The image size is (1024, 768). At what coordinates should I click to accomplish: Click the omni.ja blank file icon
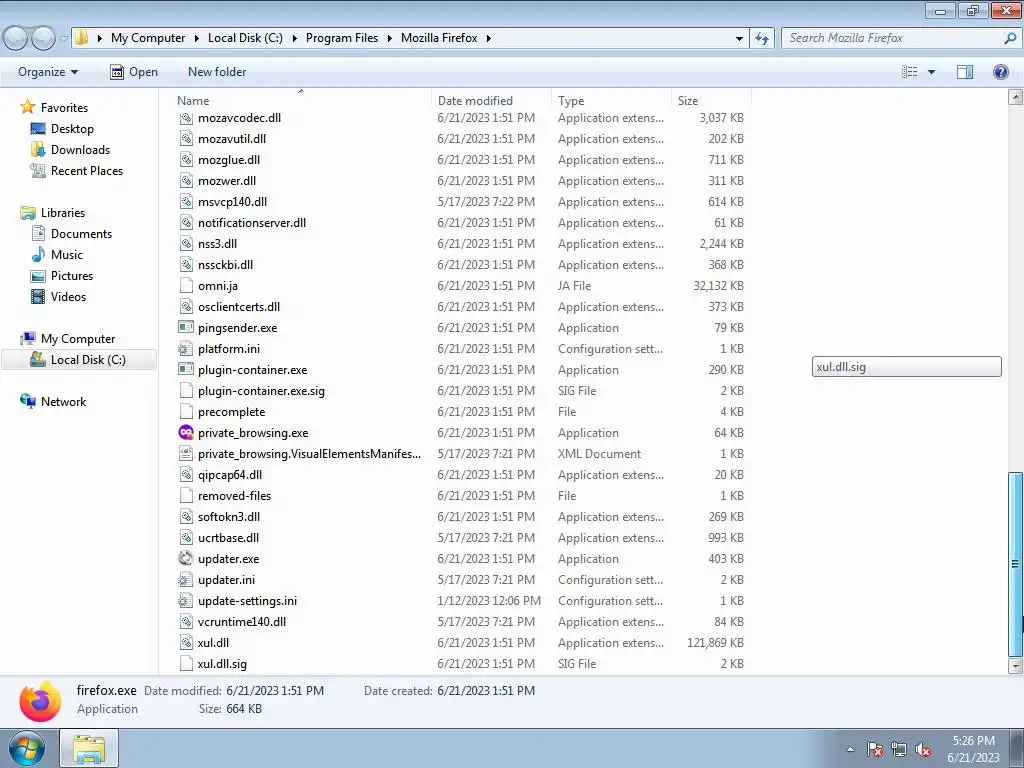pyautogui.click(x=186, y=285)
